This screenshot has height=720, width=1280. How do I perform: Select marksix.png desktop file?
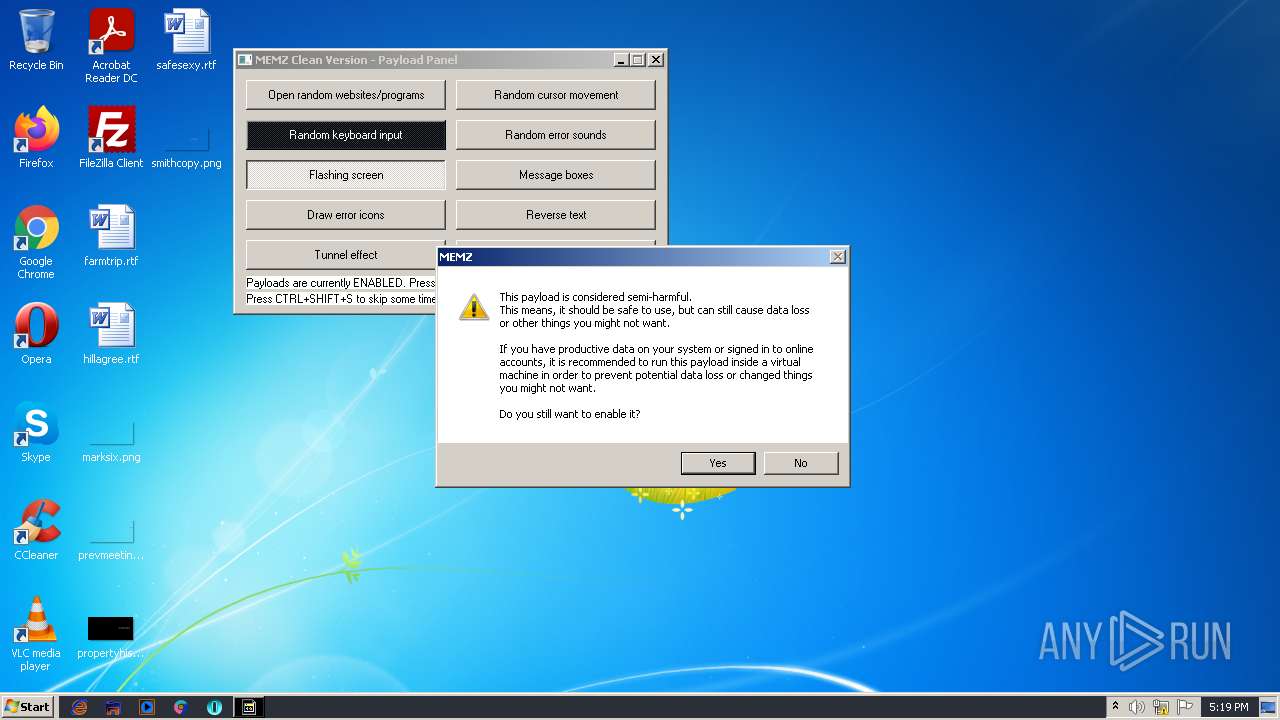click(111, 442)
